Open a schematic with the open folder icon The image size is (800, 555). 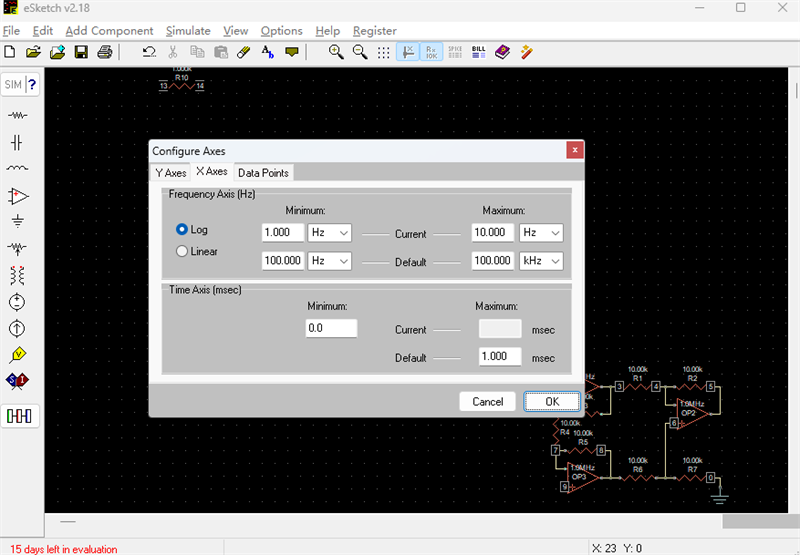(x=33, y=52)
